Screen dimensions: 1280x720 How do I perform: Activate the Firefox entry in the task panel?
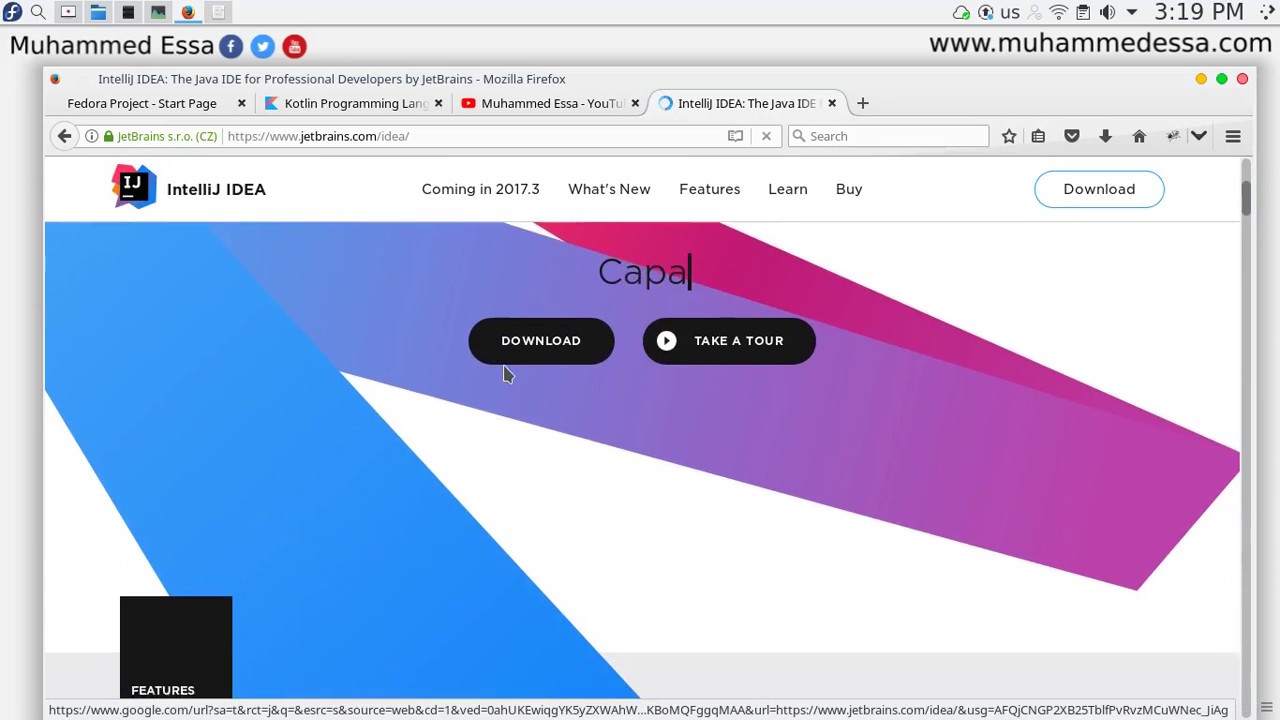(188, 12)
